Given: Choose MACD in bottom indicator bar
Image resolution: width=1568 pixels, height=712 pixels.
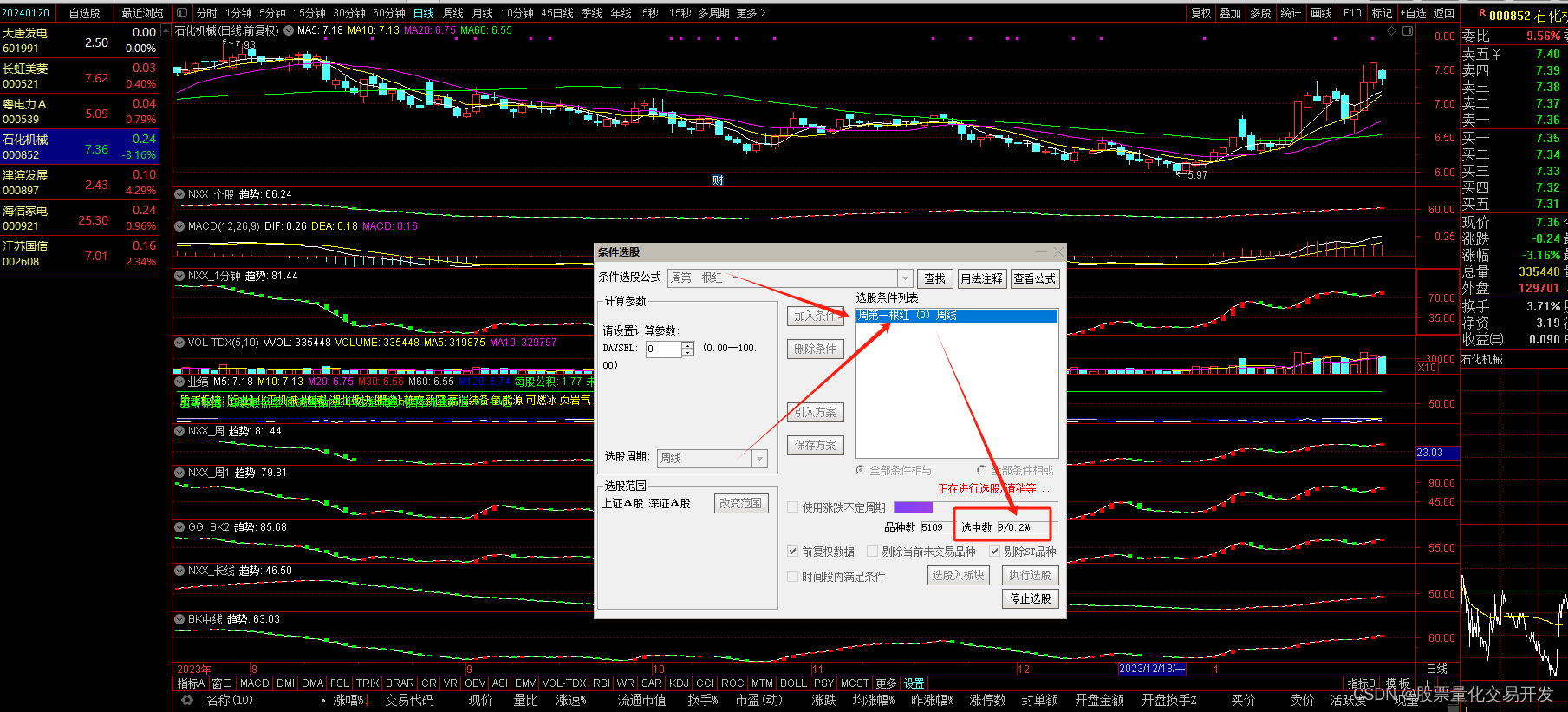Looking at the screenshot, I should [x=255, y=683].
